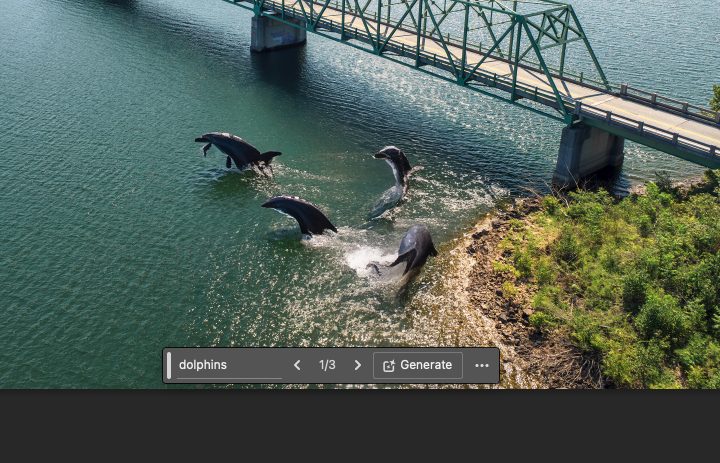Click the leftmost dolphin jumping above the water
This screenshot has width=720, height=463.
[x=234, y=150]
